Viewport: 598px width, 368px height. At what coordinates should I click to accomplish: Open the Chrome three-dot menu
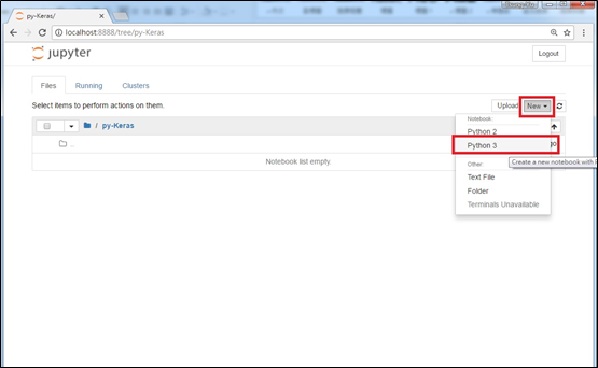(x=584, y=33)
